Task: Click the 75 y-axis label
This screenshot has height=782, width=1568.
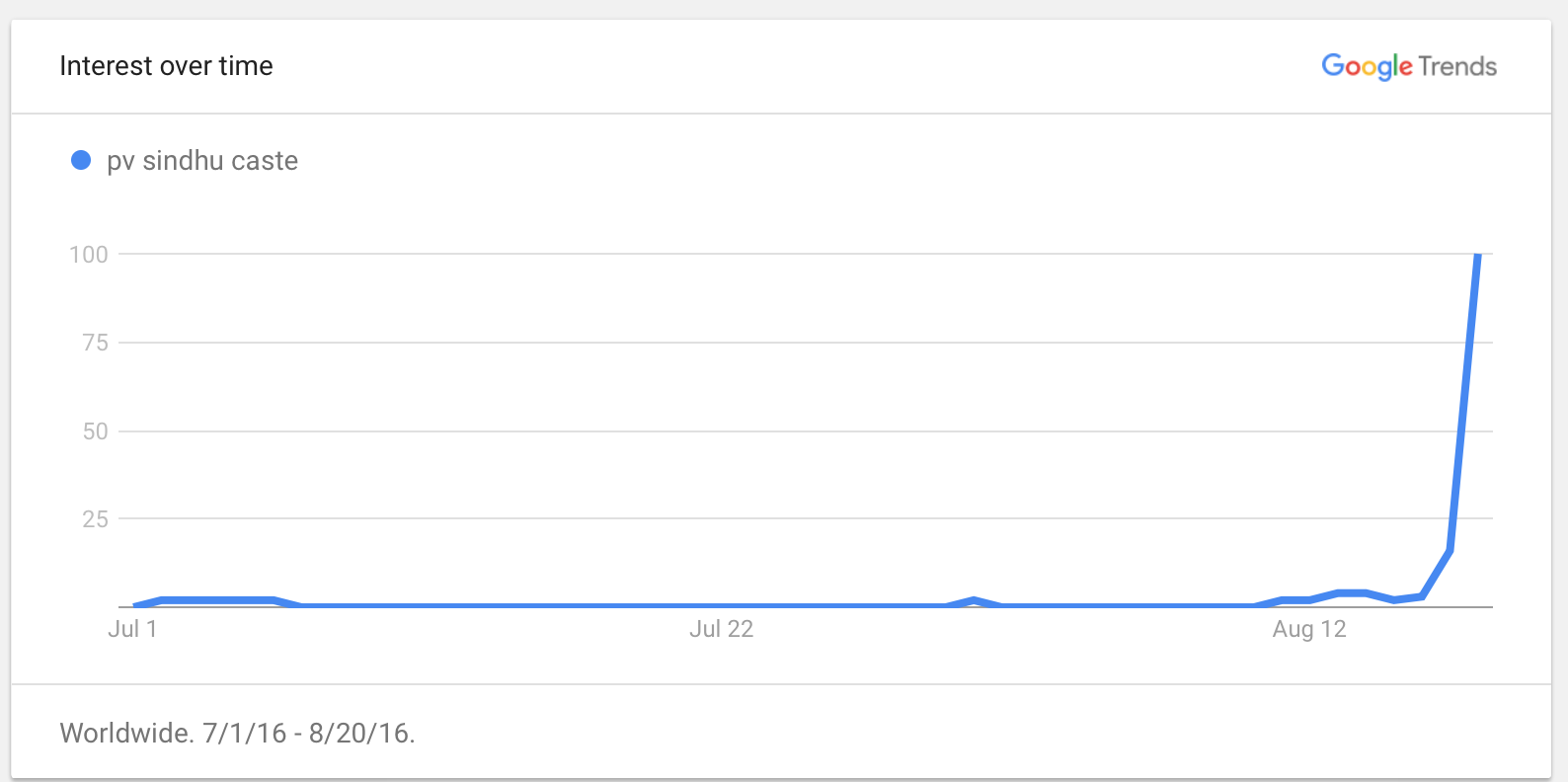Action: tap(96, 343)
